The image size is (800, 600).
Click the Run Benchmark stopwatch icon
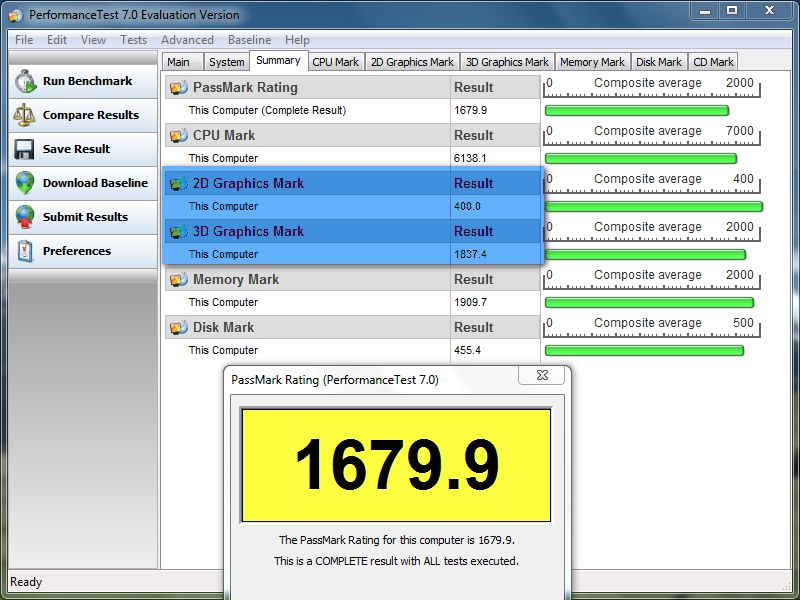point(25,82)
